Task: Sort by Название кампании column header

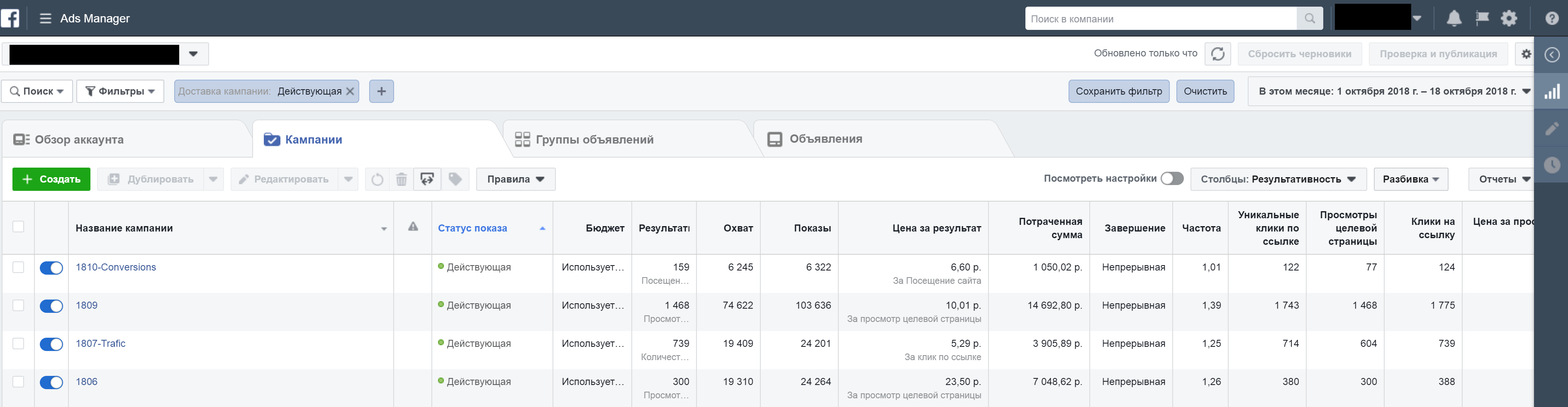Action: [231, 228]
